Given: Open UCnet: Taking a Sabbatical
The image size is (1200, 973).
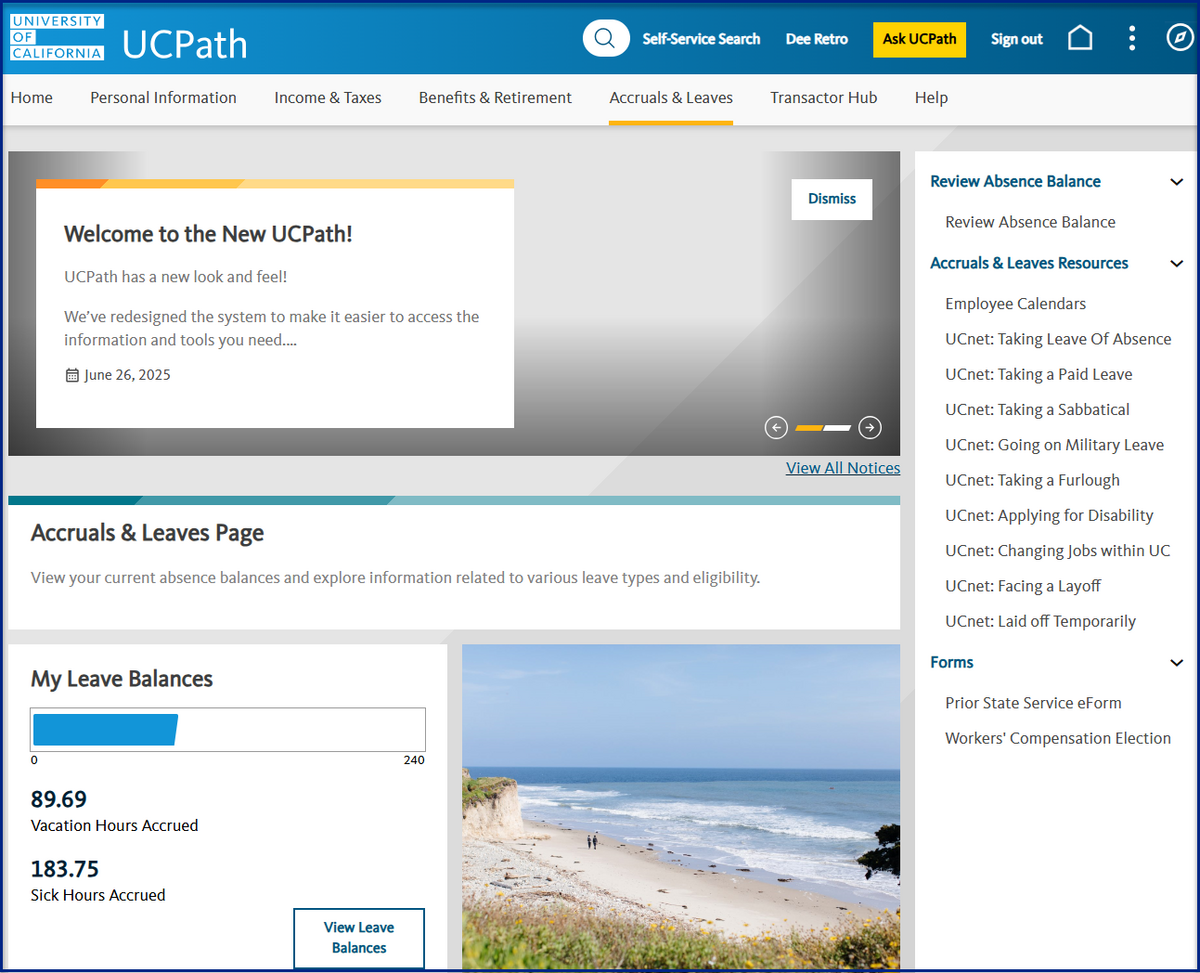Looking at the screenshot, I should [1037, 410].
